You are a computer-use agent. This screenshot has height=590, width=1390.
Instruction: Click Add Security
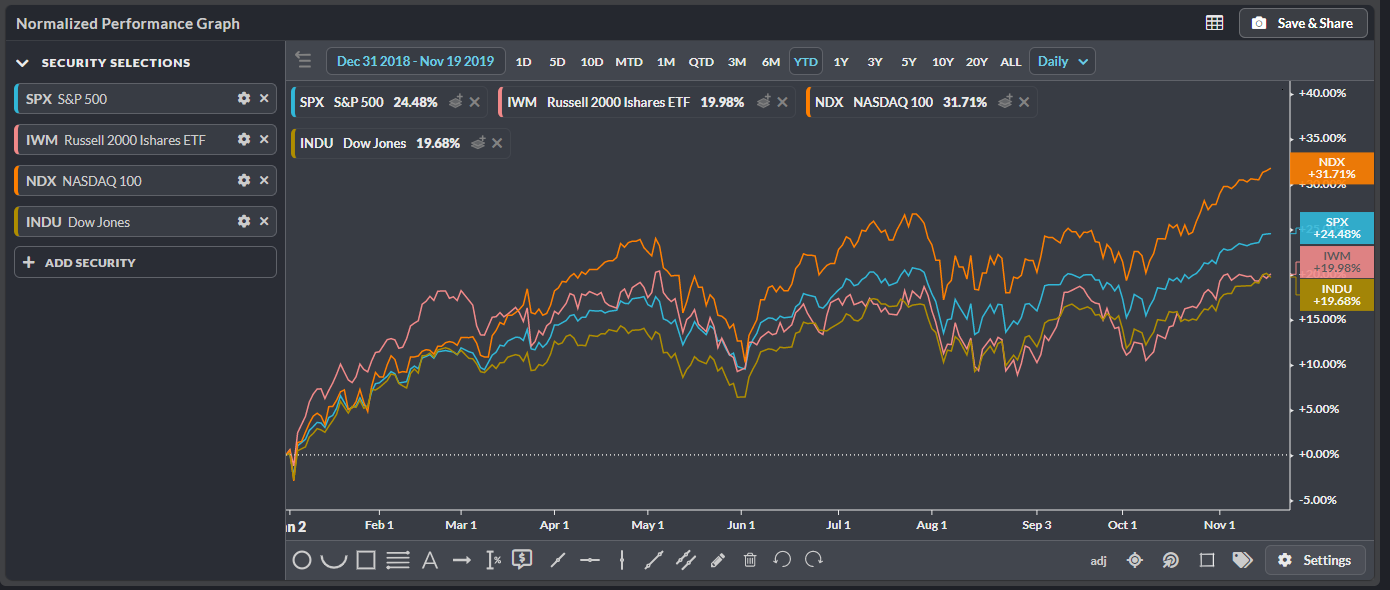pos(145,262)
